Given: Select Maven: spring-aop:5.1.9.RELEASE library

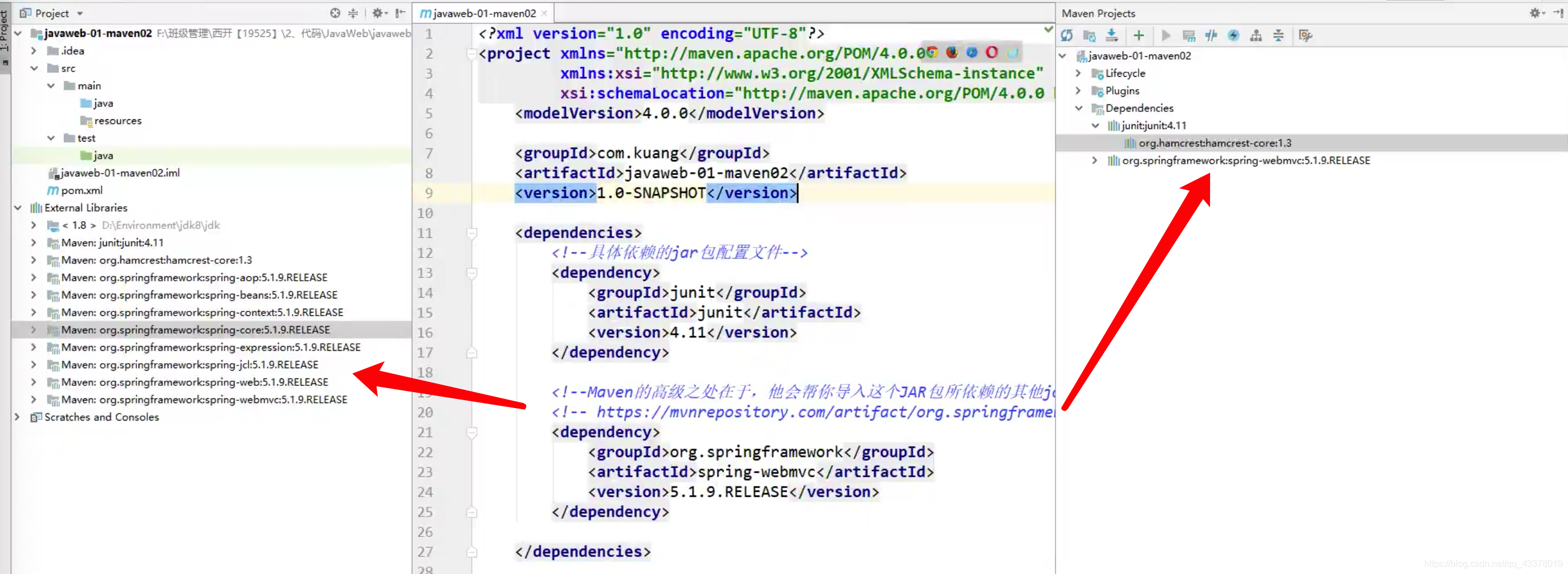Looking at the screenshot, I should click(187, 277).
